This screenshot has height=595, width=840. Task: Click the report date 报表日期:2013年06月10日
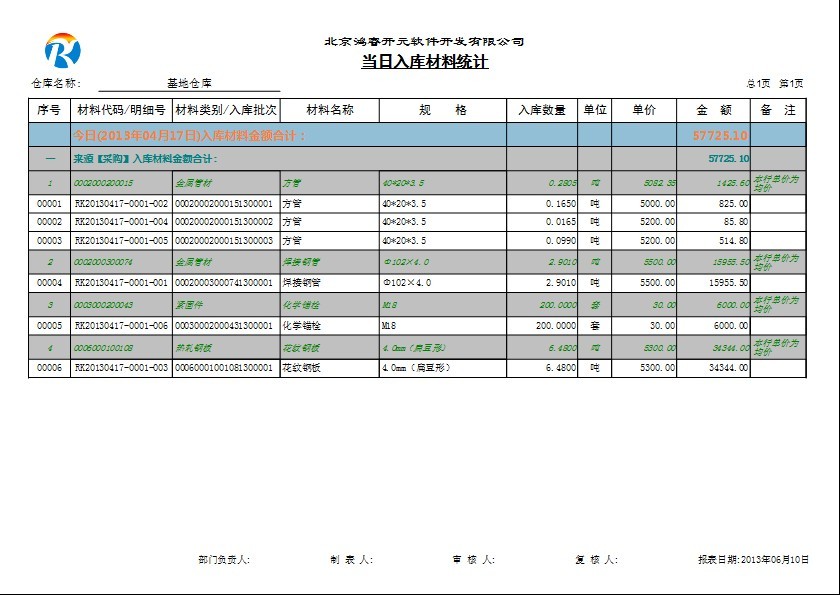click(x=753, y=560)
